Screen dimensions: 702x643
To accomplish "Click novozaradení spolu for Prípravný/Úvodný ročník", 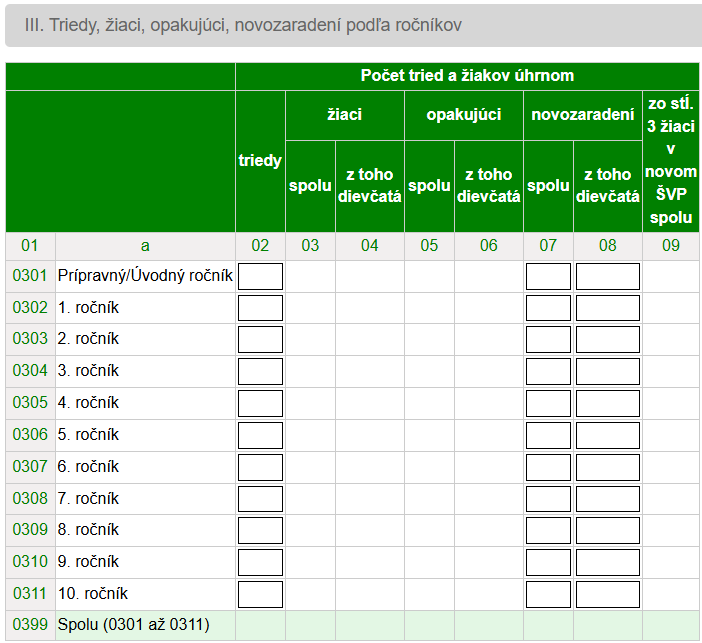I will point(548,276).
